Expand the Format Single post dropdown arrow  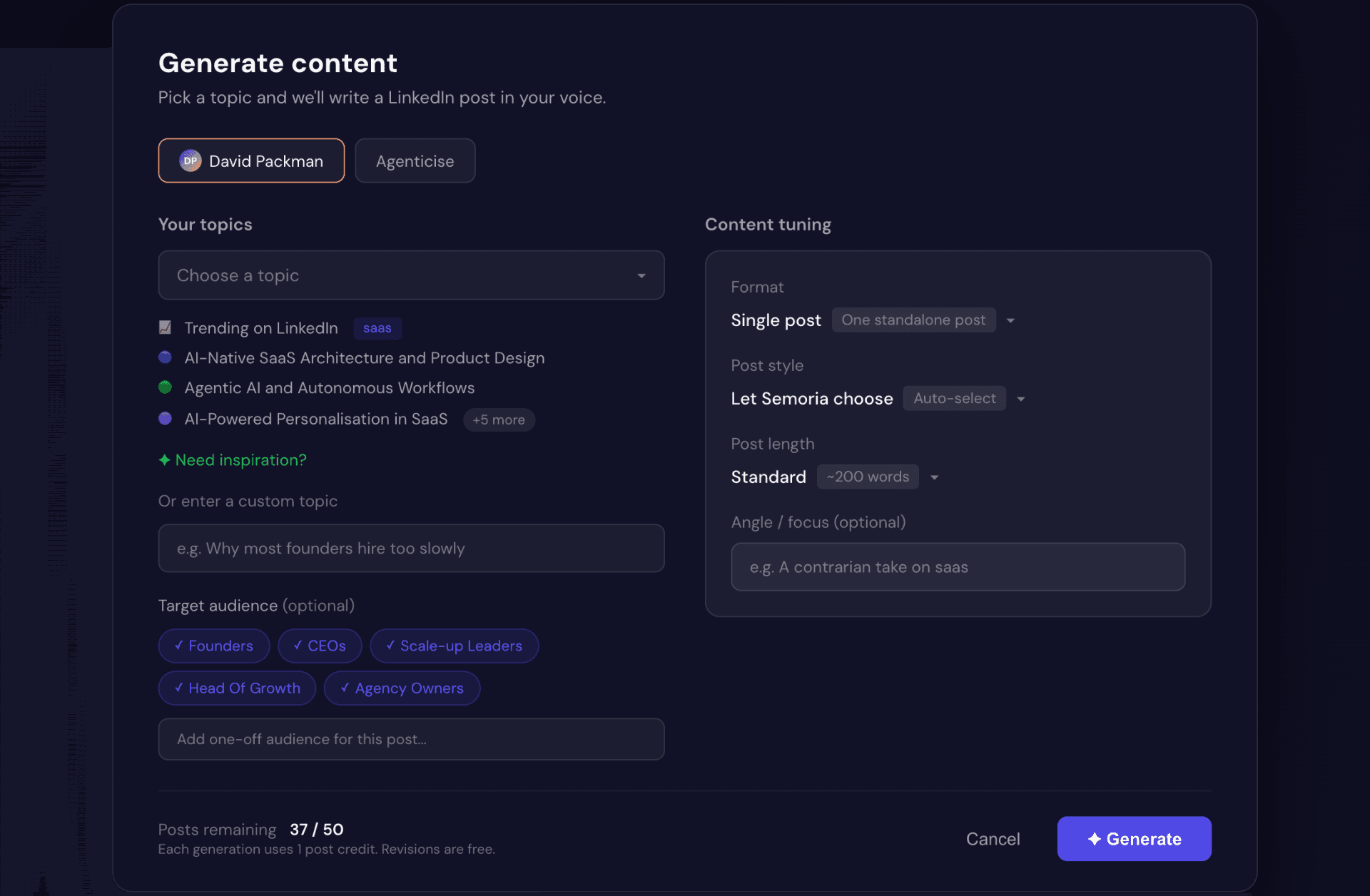tap(1010, 320)
